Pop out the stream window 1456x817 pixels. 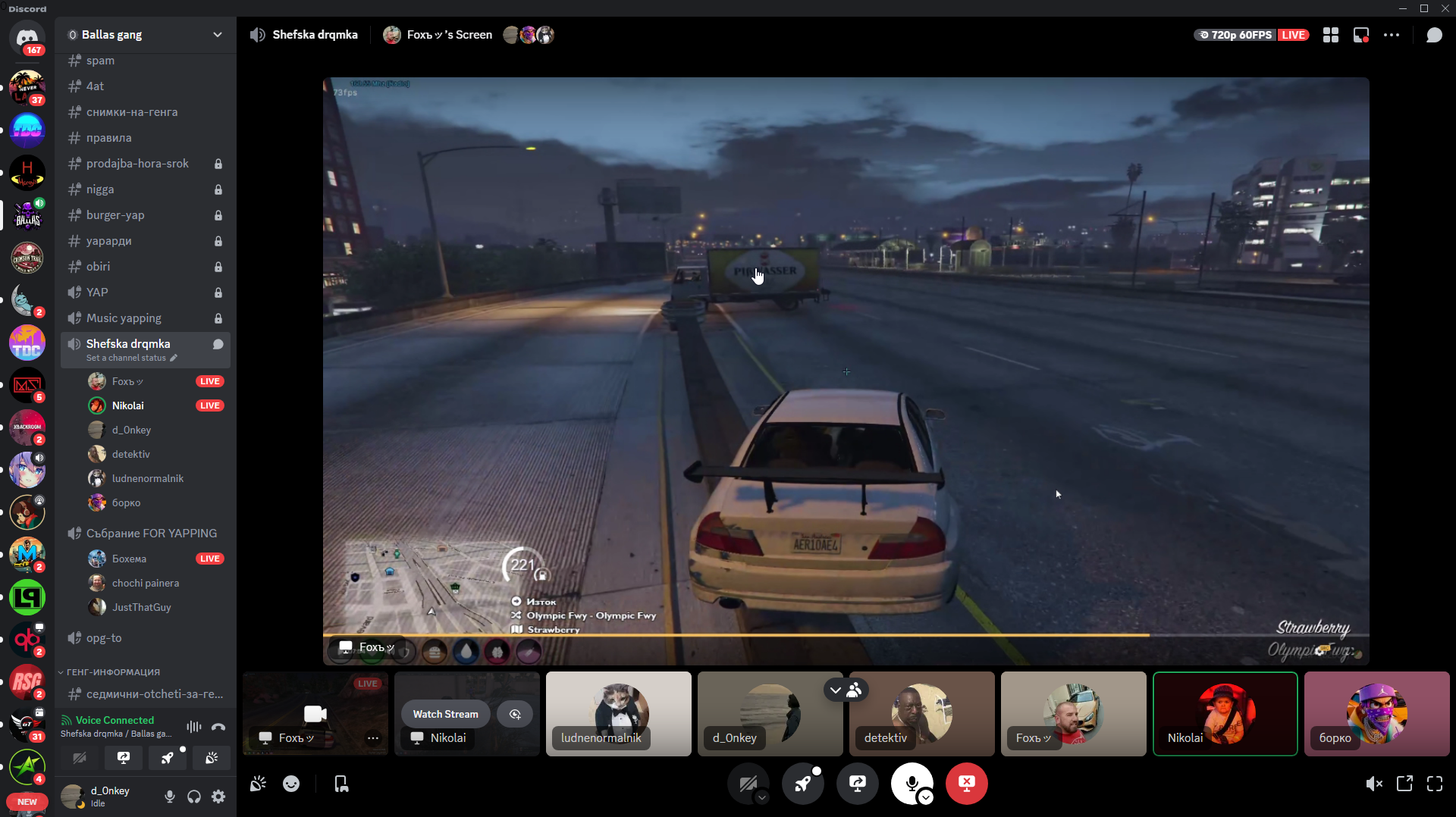click(x=1404, y=784)
